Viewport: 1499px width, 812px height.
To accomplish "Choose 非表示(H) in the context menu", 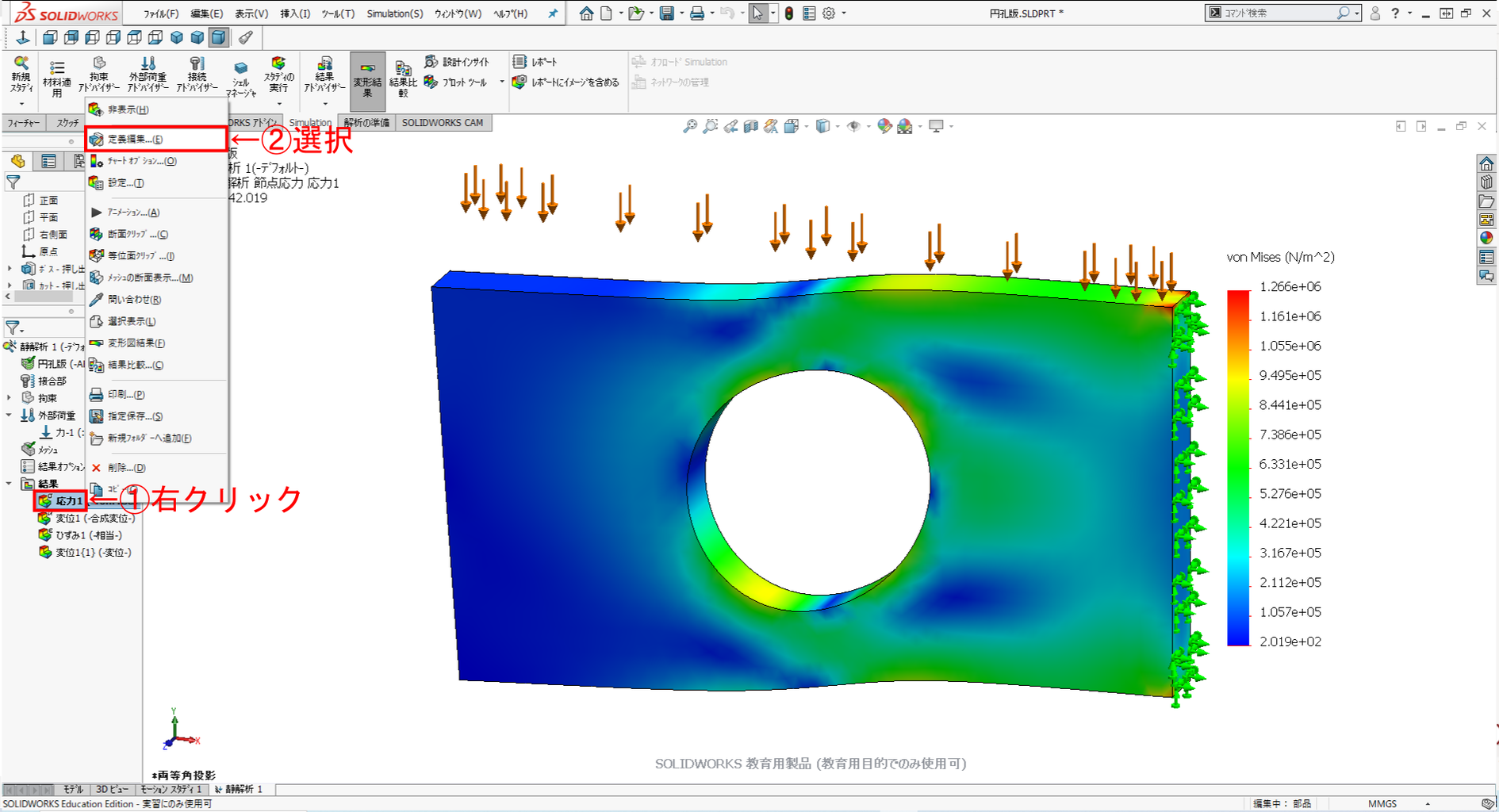I will [156, 109].
